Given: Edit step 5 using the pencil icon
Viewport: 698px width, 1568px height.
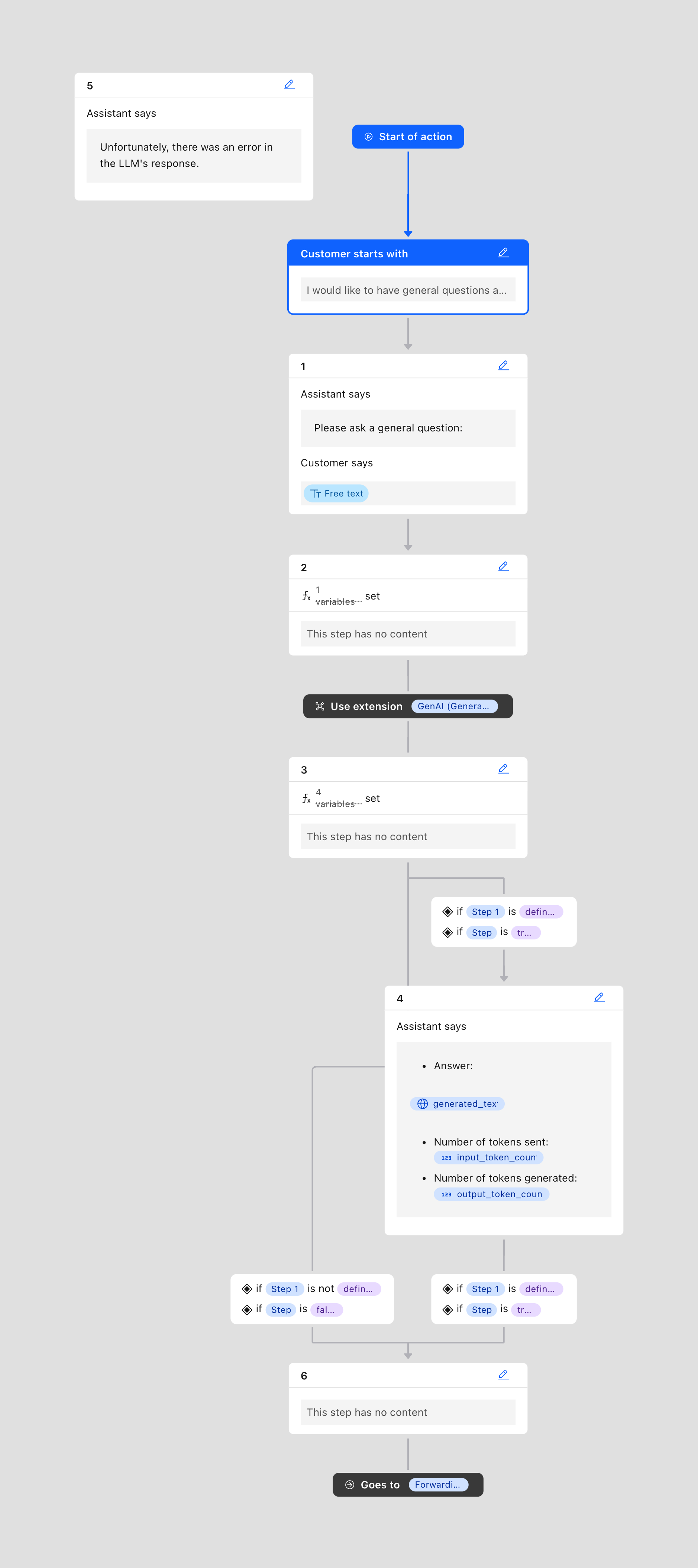Looking at the screenshot, I should [289, 84].
